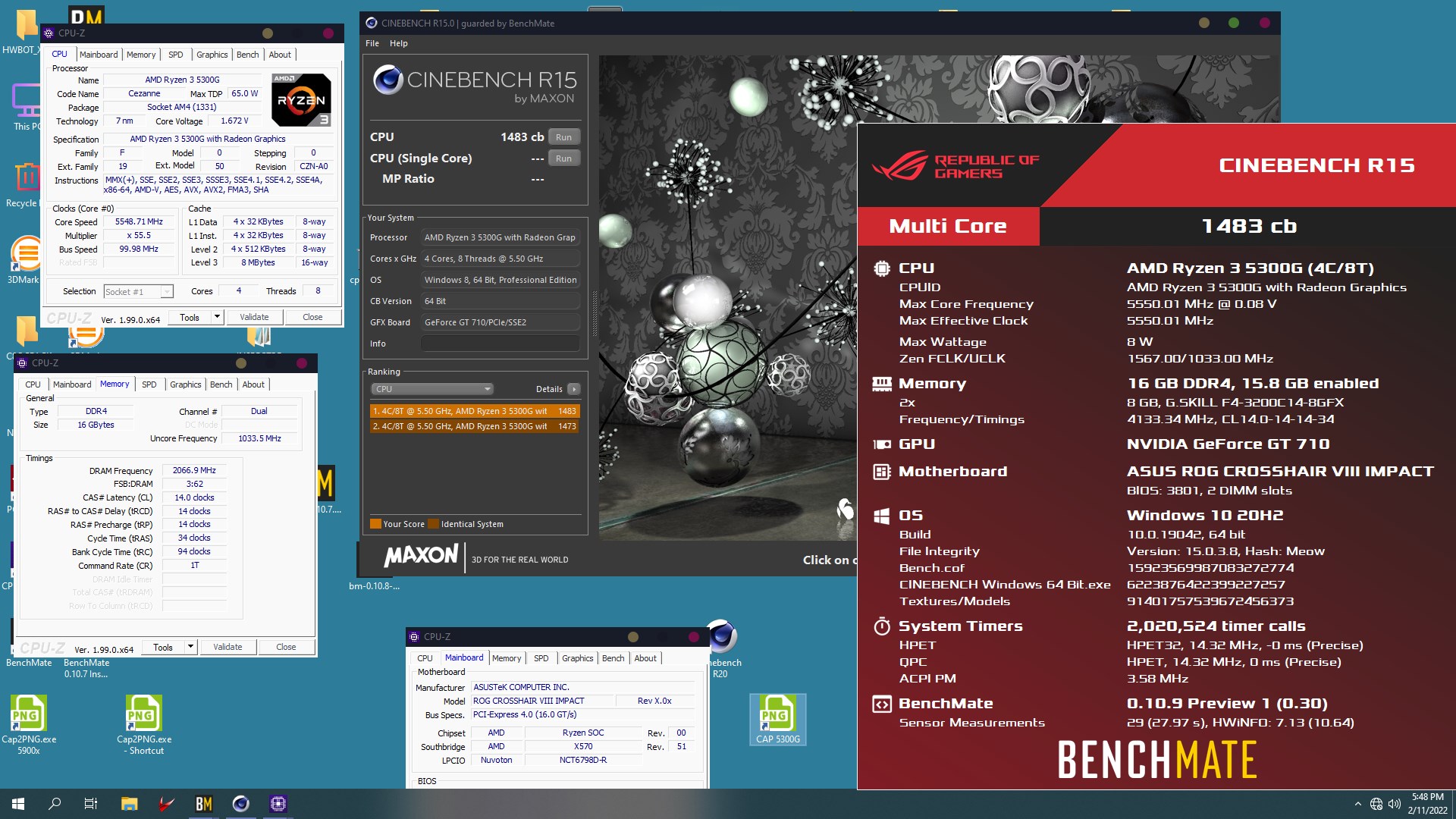Screen dimensions: 1456x819
Task: Click Identical System legend swatch
Action: 433,524
